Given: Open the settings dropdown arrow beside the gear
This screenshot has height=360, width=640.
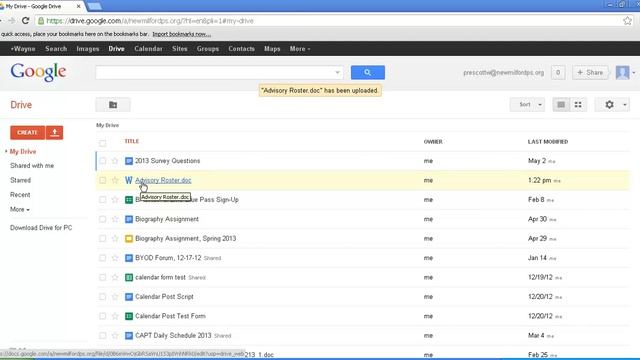Looking at the screenshot, I should 624,105.
